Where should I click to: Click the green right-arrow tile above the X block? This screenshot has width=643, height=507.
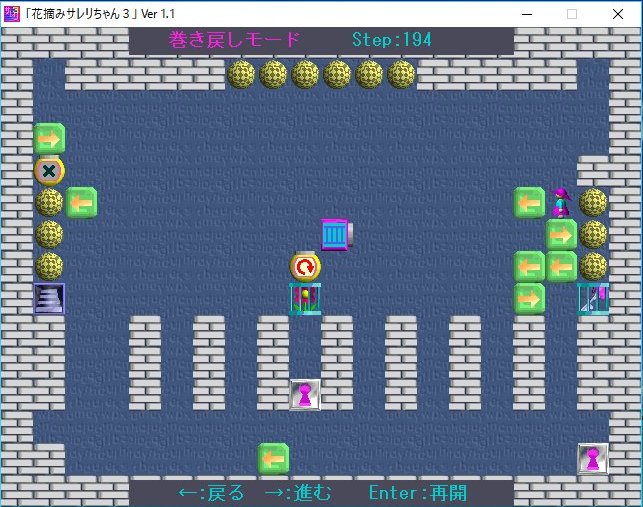pyautogui.click(x=49, y=138)
